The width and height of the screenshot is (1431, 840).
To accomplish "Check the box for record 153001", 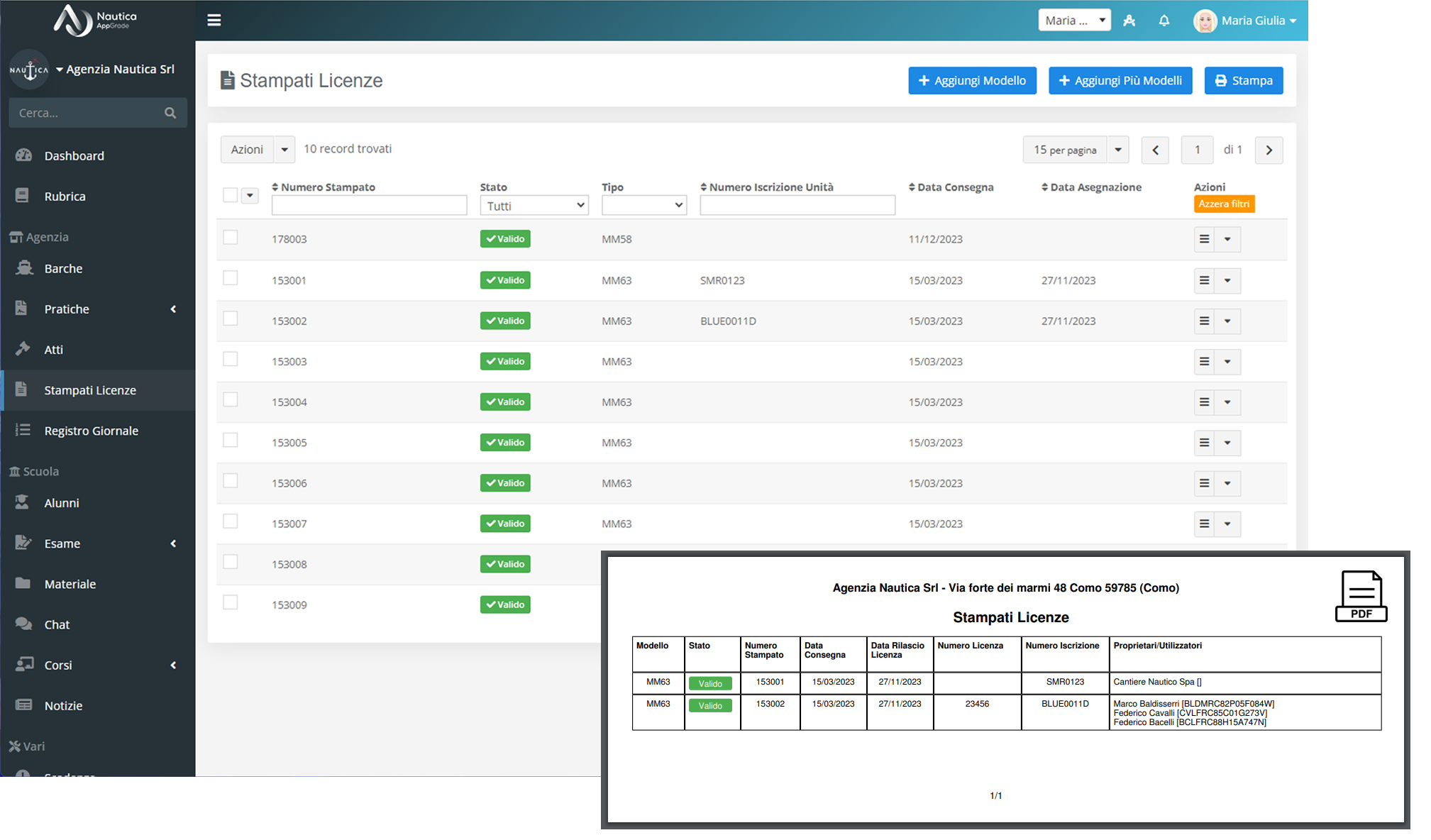I will click(230, 278).
